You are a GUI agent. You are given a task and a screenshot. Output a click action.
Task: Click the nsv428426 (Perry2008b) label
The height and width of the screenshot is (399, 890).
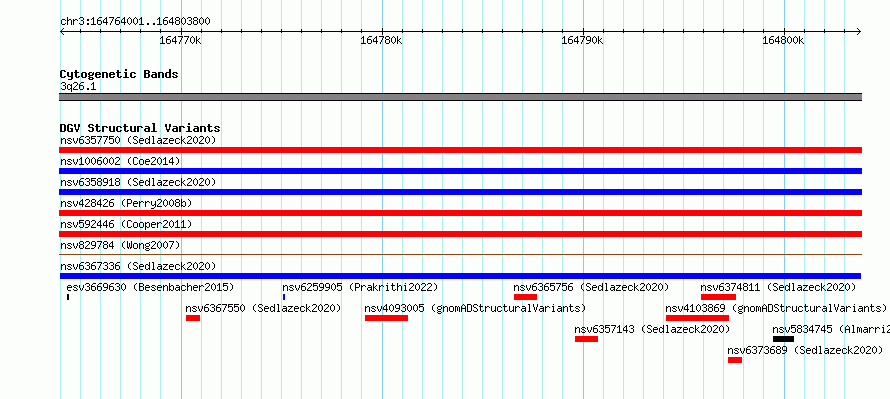point(126,203)
